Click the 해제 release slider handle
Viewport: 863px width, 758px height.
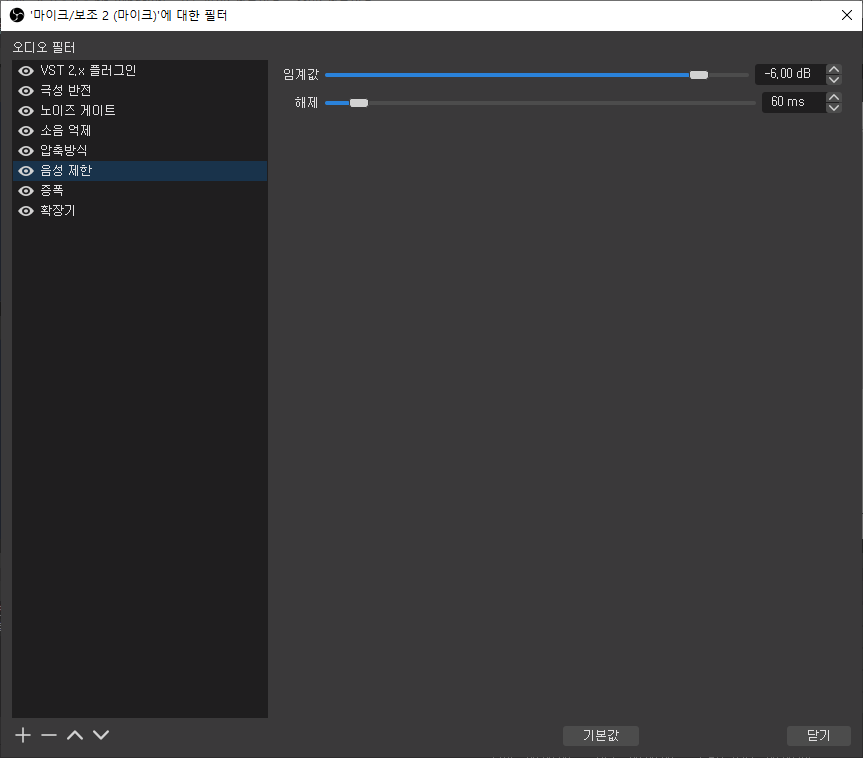pyautogui.click(x=359, y=103)
